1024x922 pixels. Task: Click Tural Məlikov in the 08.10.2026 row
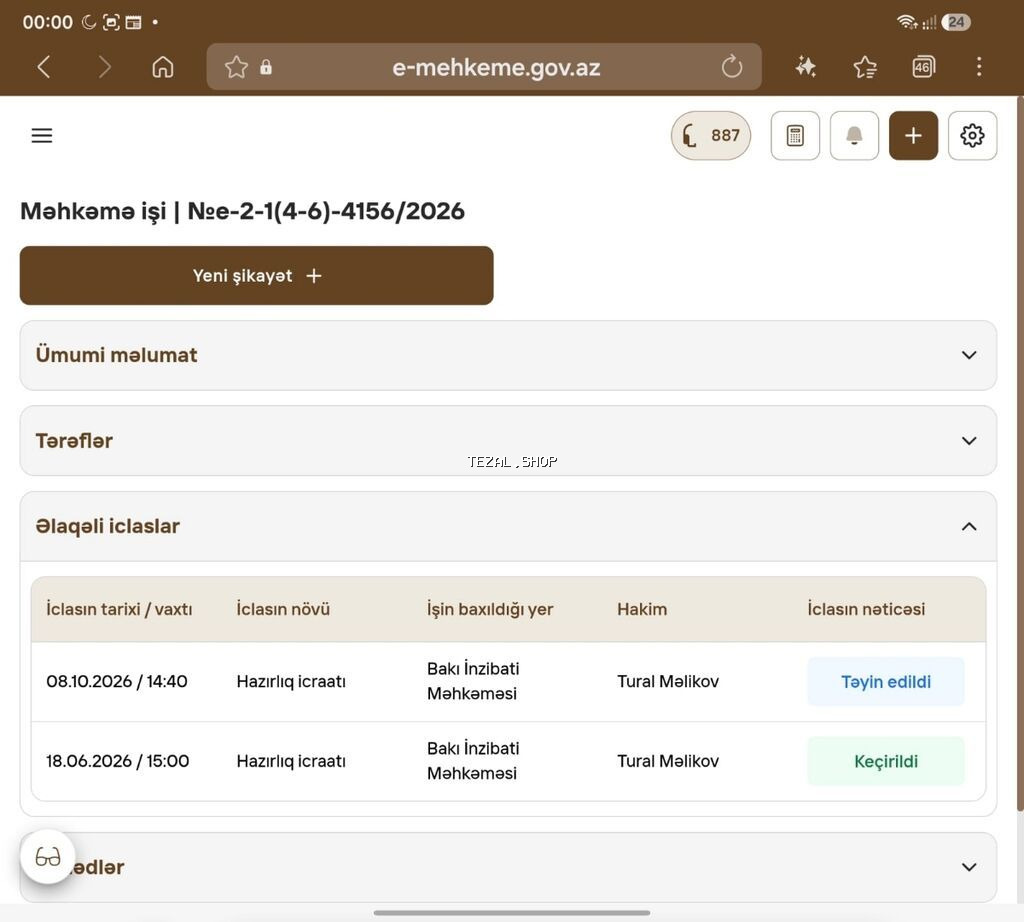click(668, 682)
